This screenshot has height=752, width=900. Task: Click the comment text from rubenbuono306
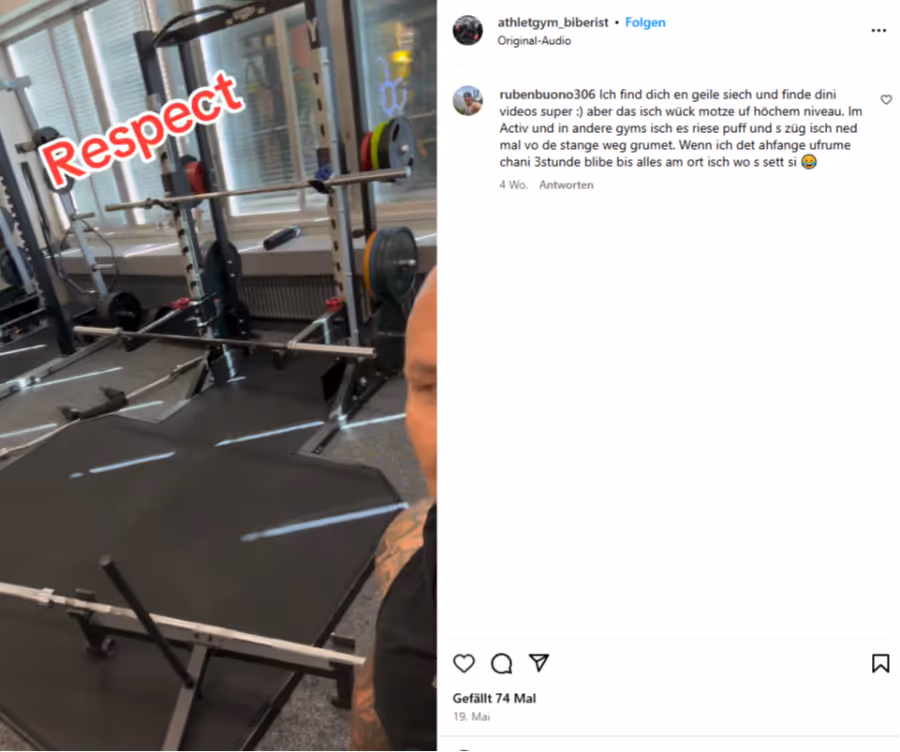click(x=680, y=128)
